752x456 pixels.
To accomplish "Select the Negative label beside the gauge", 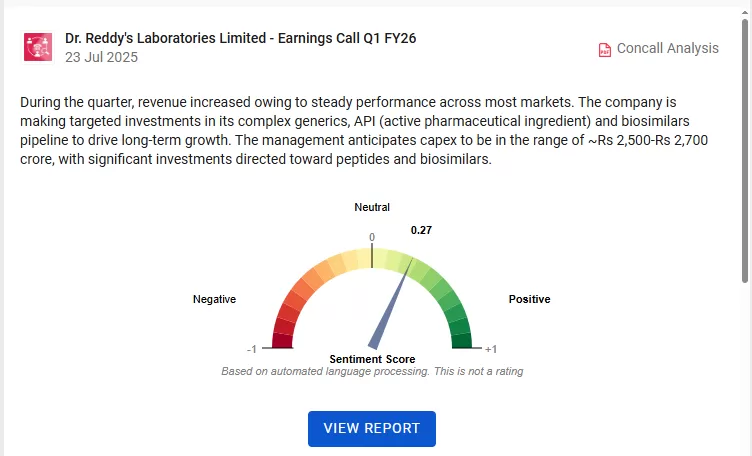I will click(x=214, y=299).
